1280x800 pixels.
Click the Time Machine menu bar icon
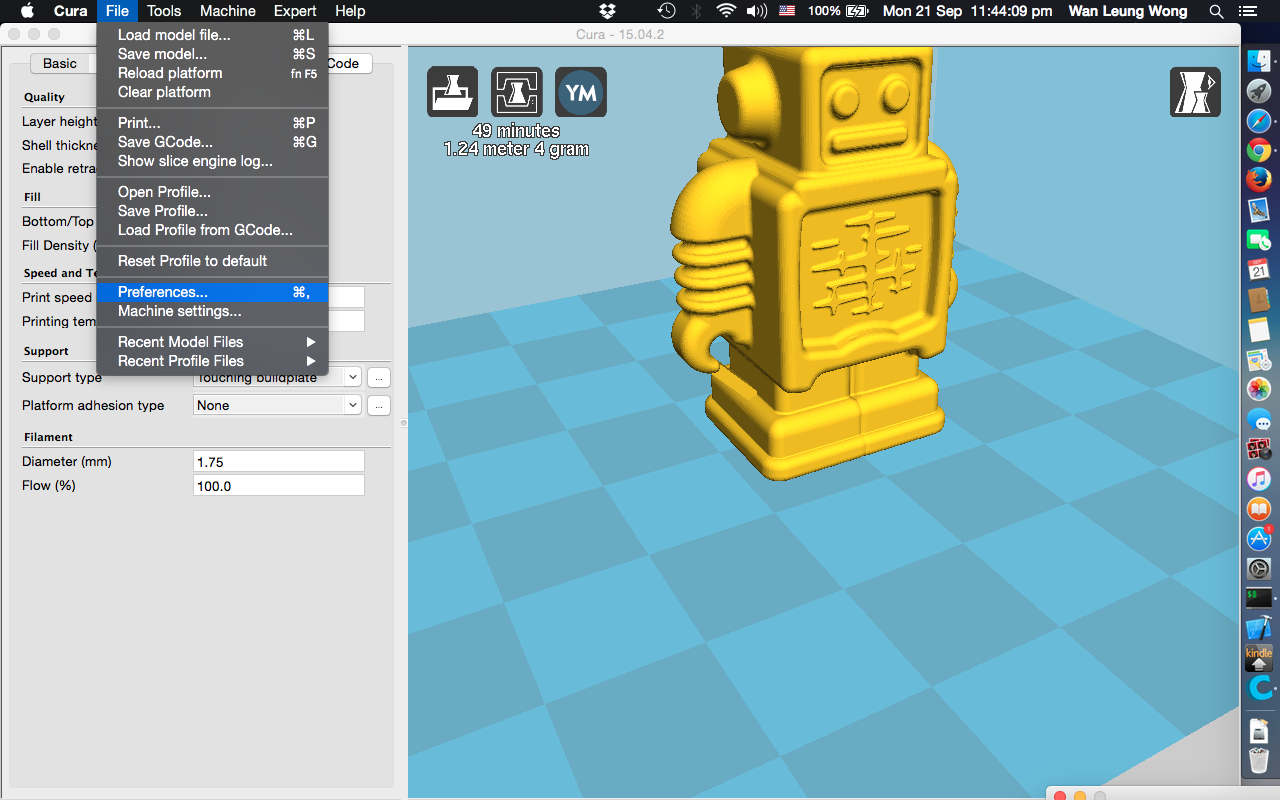click(x=666, y=11)
